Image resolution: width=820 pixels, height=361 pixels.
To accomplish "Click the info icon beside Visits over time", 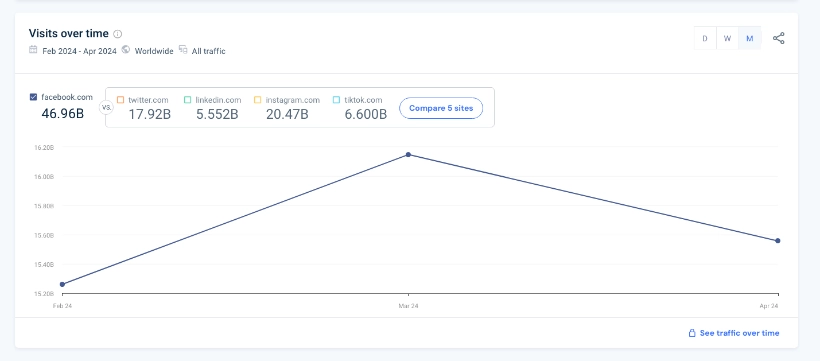I will pyautogui.click(x=118, y=34).
